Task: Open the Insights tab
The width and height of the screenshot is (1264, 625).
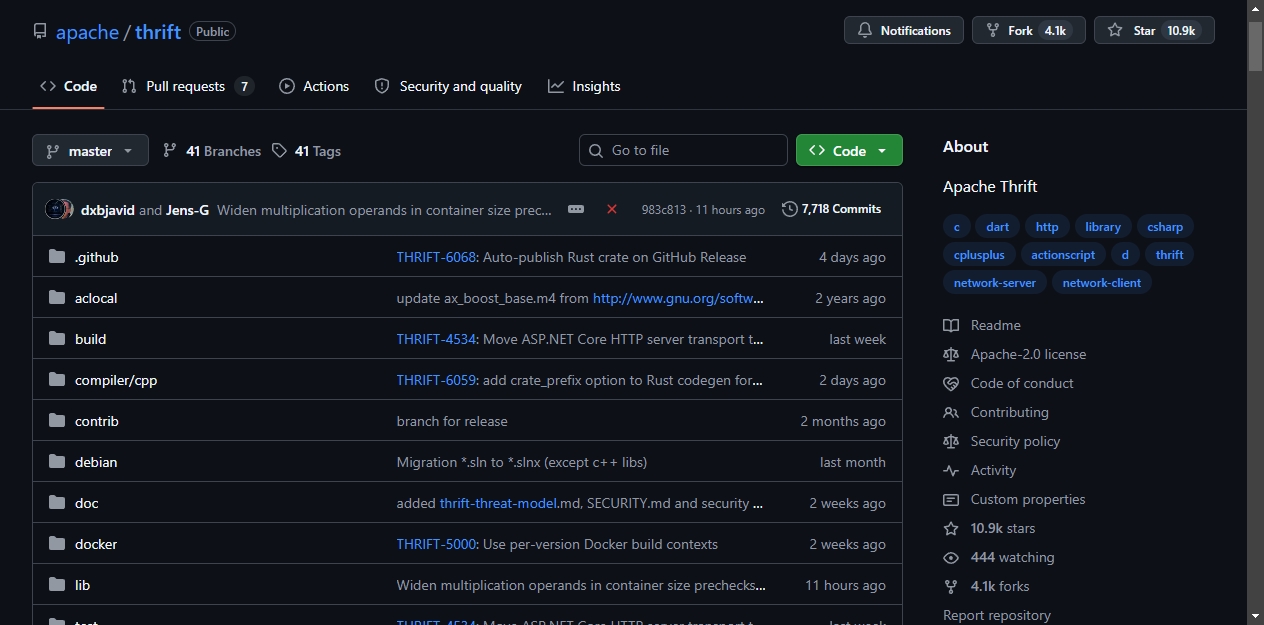Action: click(584, 86)
